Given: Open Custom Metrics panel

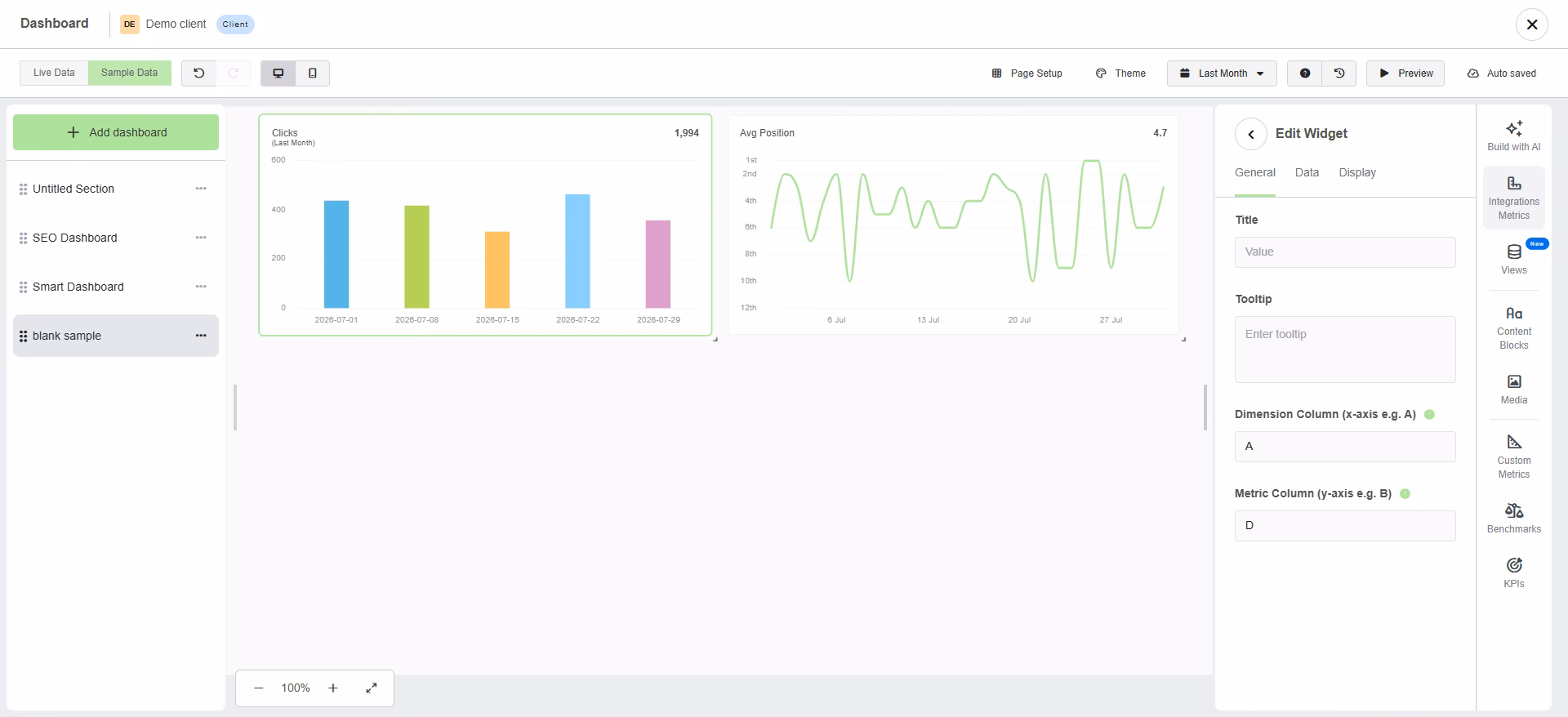Looking at the screenshot, I should 1513,456.
